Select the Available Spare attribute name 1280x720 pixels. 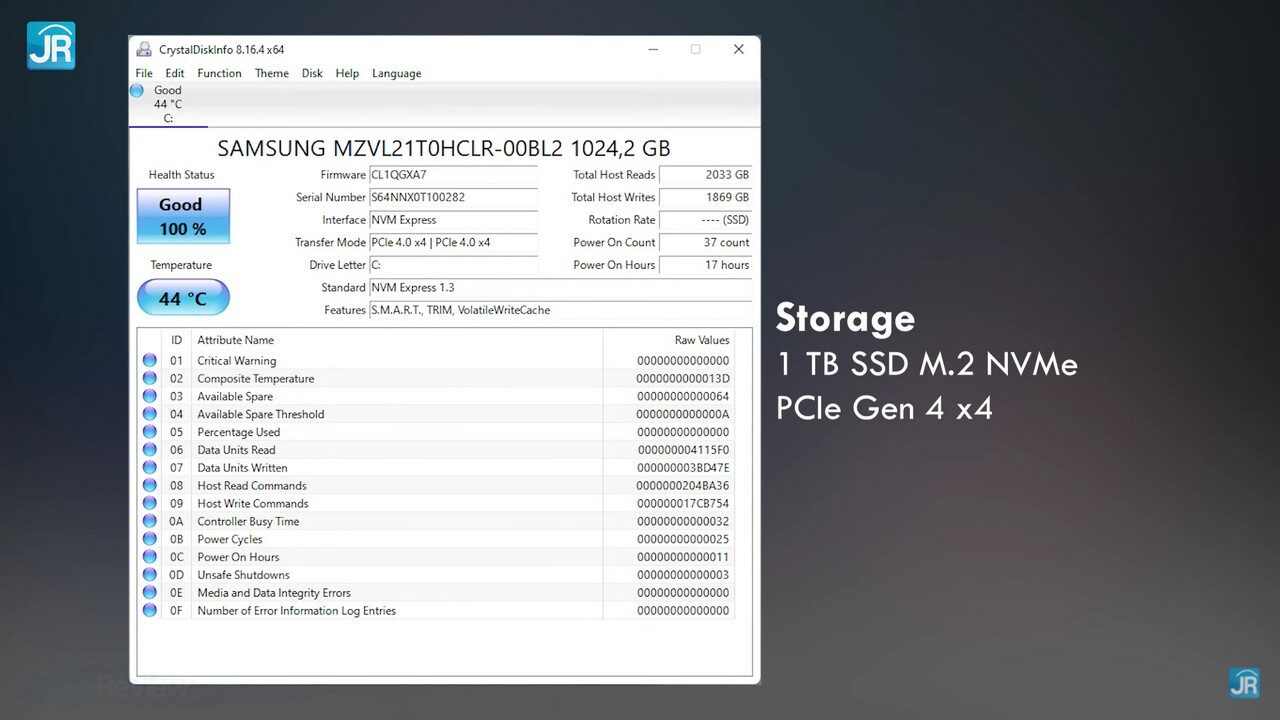(235, 396)
